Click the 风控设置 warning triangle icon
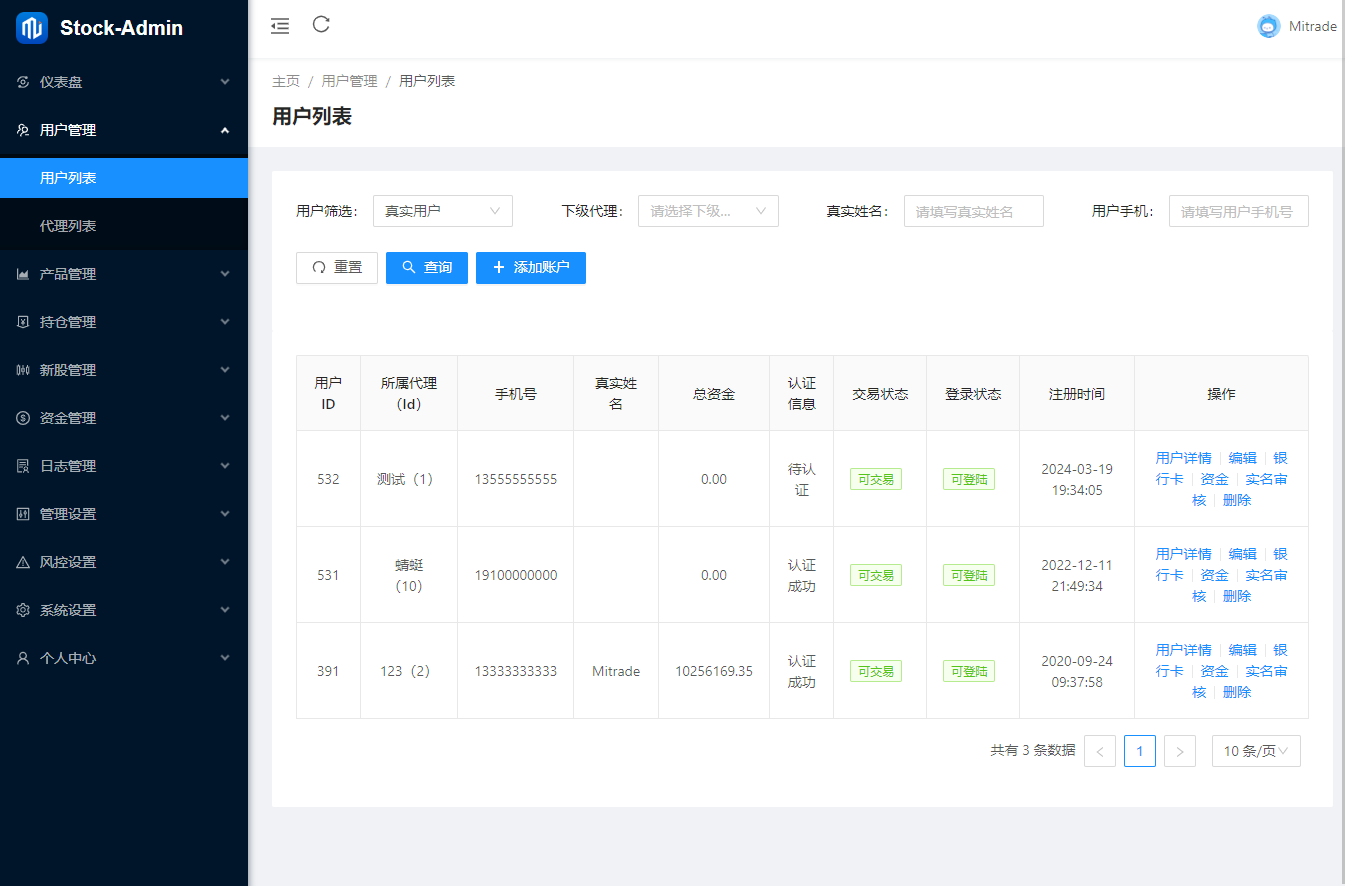The height and width of the screenshot is (886, 1345). (x=23, y=562)
